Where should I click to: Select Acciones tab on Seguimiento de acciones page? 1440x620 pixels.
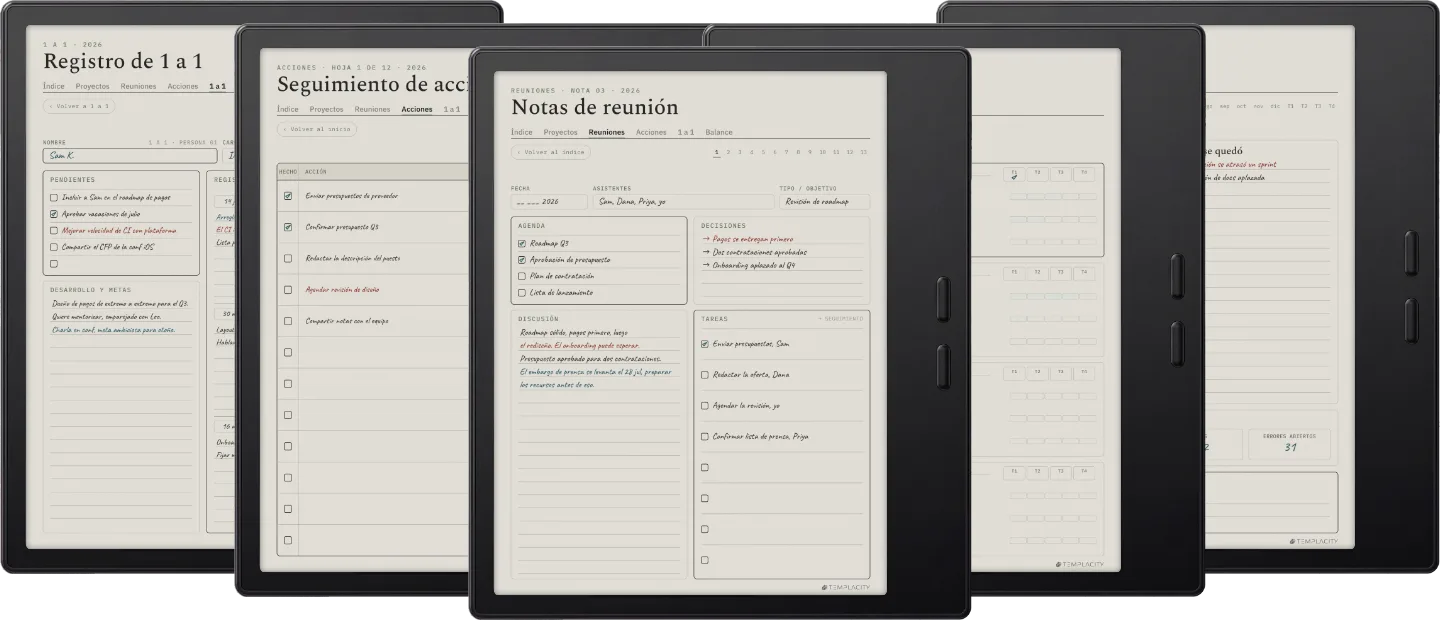(417, 109)
